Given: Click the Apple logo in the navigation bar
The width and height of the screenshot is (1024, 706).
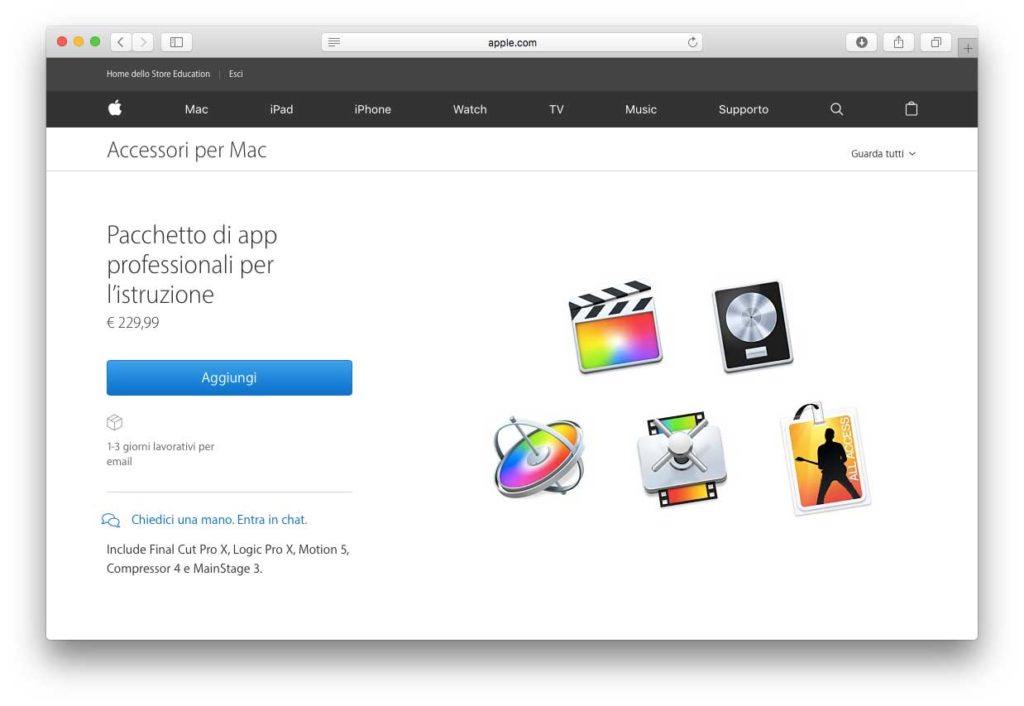Looking at the screenshot, I should 114,108.
